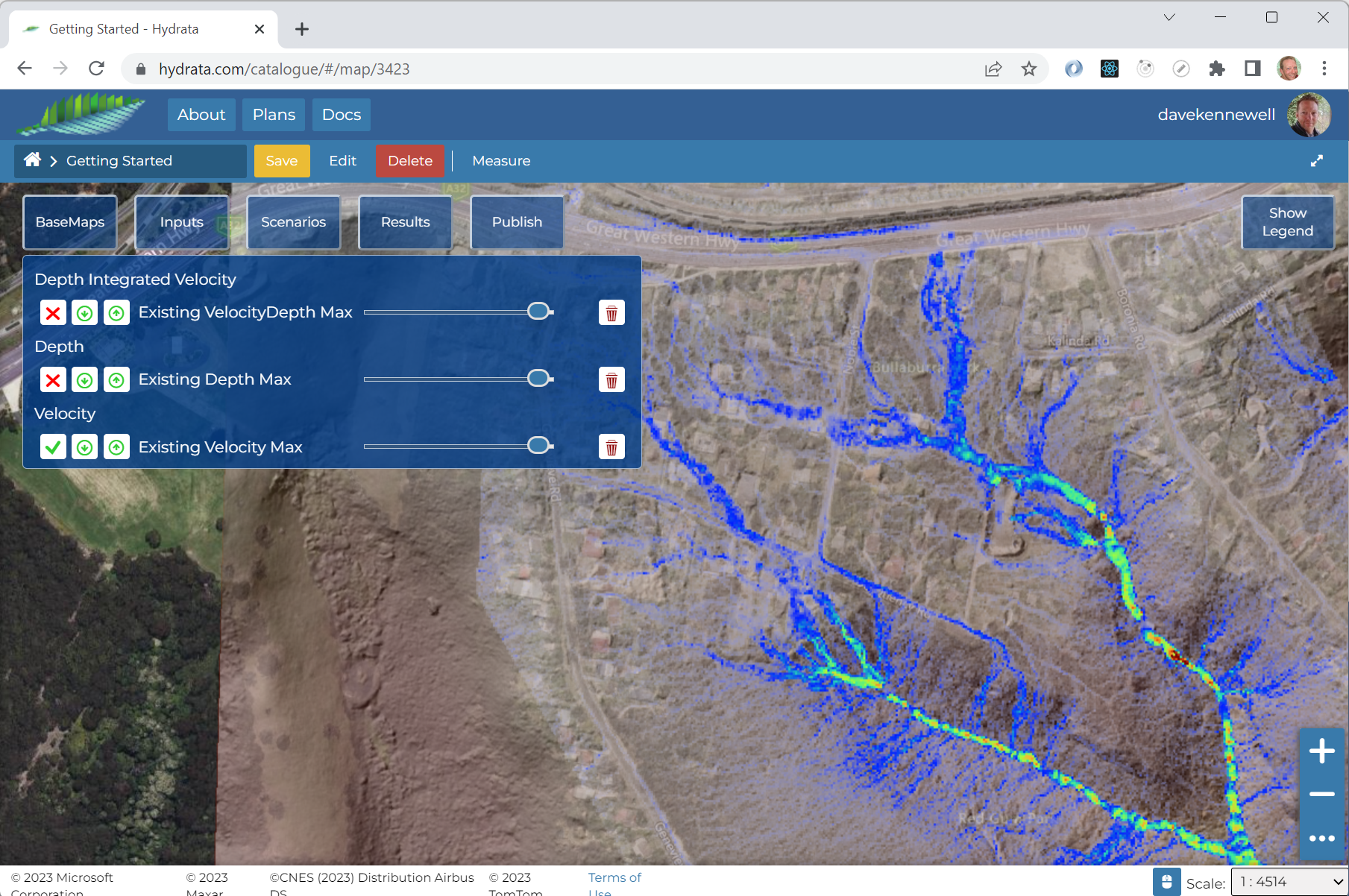Hide the Existing Velocity Max layer
The height and width of the screenshot is (896, 1349).
[53, 447]
